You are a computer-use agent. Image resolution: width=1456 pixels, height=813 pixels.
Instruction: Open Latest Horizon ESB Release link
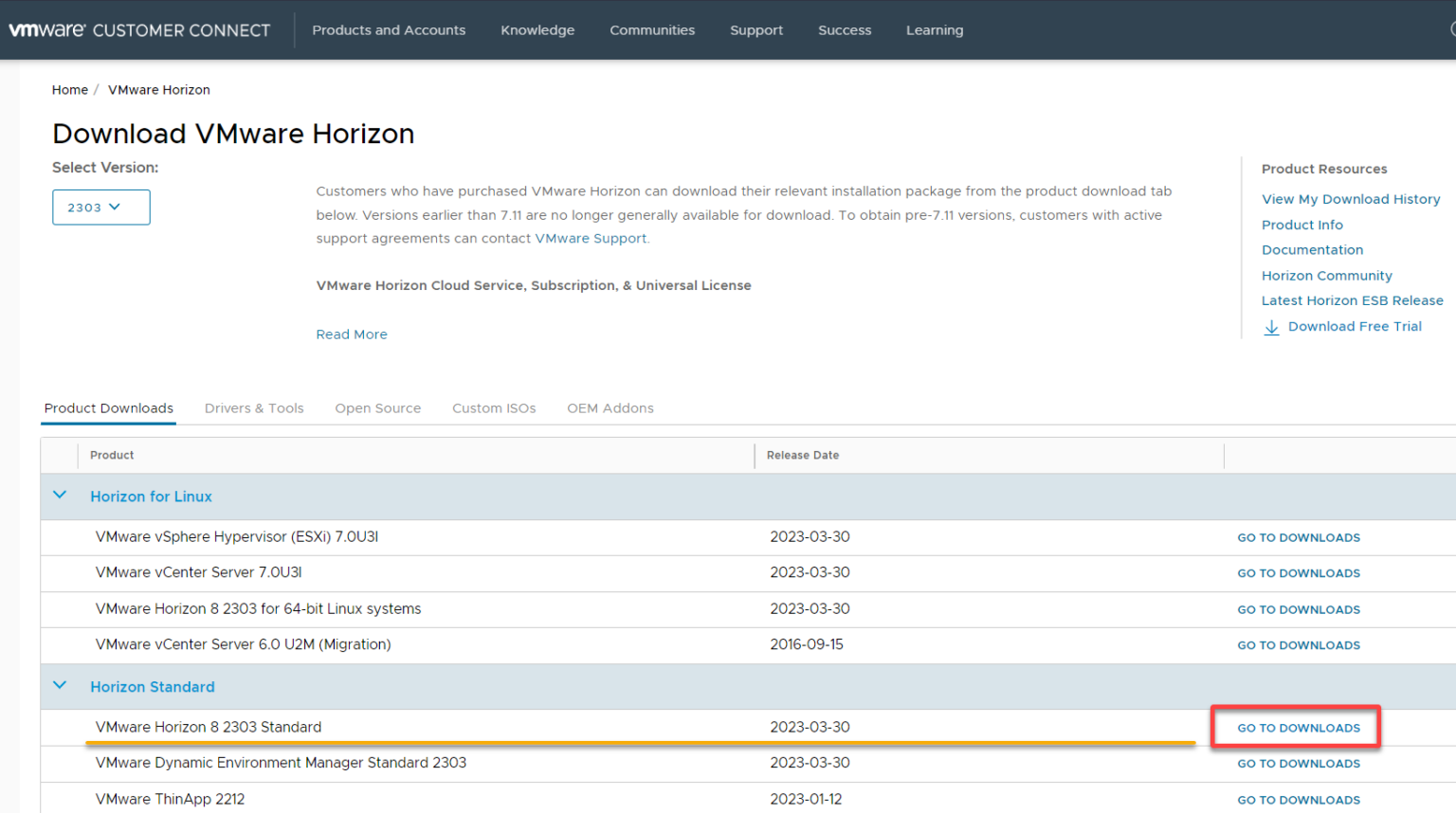(x=1353, y=300)
